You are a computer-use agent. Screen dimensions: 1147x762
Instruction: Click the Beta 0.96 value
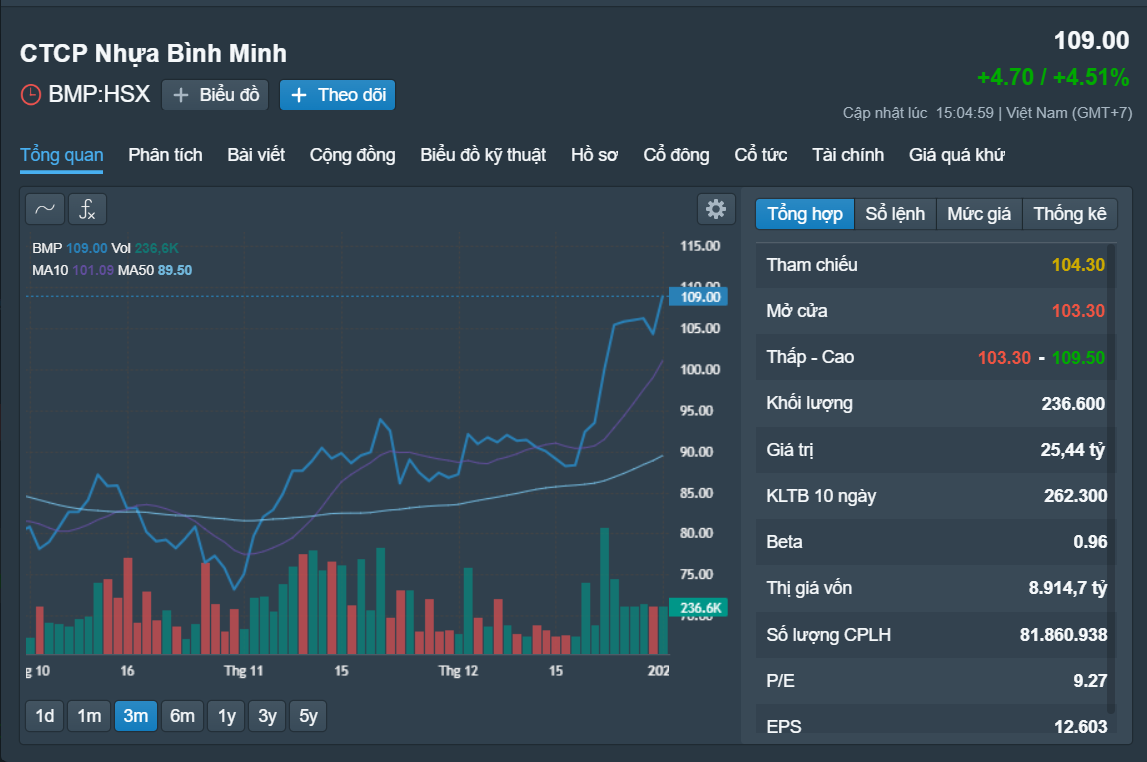[1090, 542]
